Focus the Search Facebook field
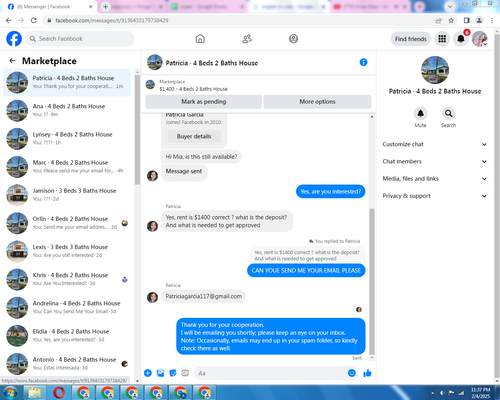Image resolution: width=500 pixels, height=400 pixels. pos(80,39)
